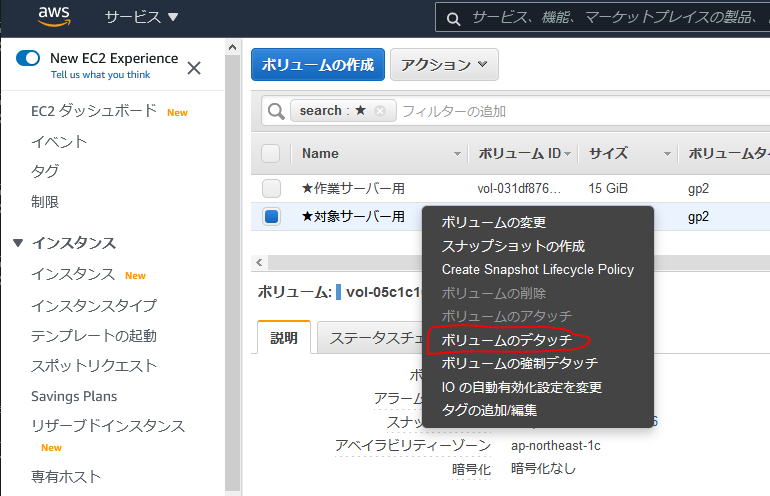Open the ボリューム ID column dropdown arrow
The image size is (770, 496).
(568, 154)
